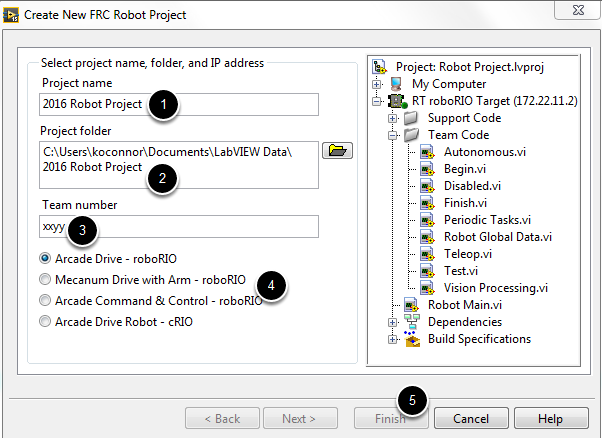
Task: Expand the Support Code folder node
Action: (392, 118)
